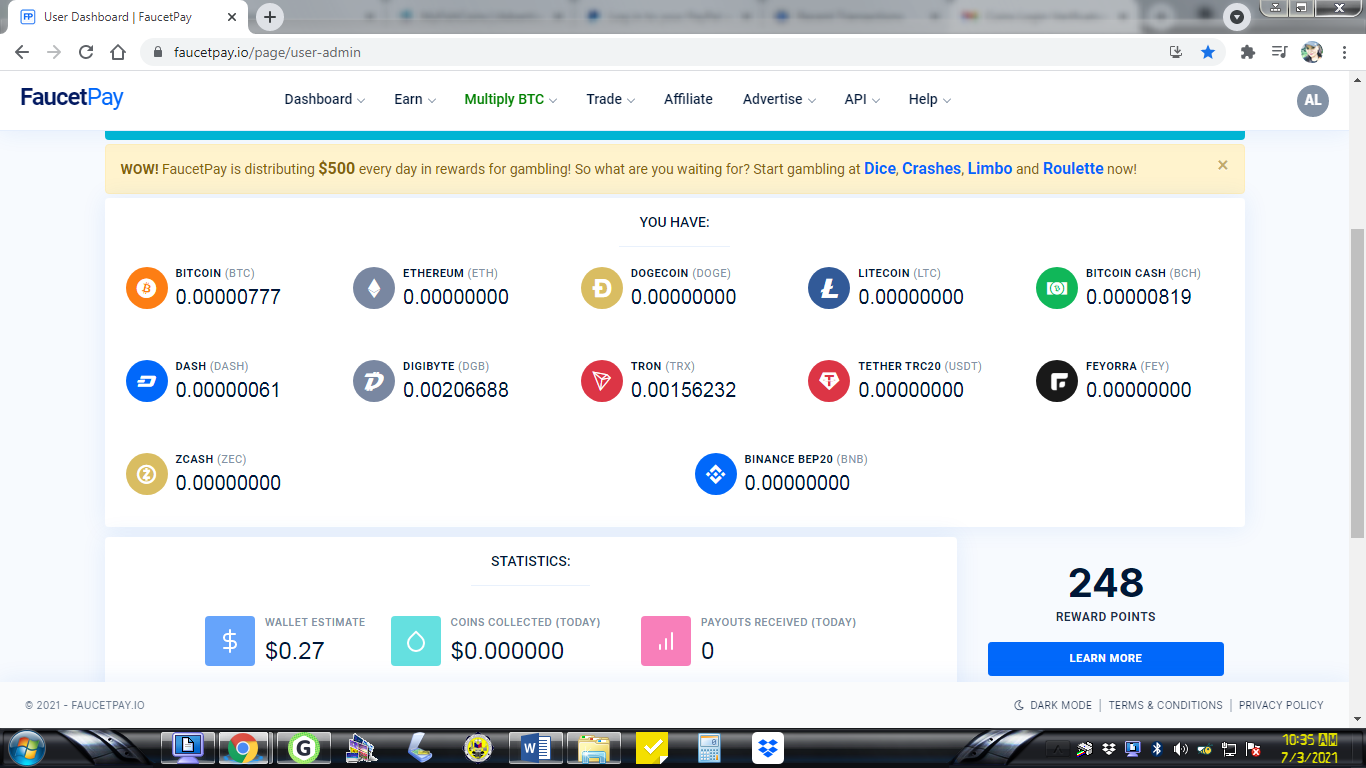This screenshot has height=768, width=1366.
Task: Expand the API dropdown menu
Action: [x=862, y=100]
